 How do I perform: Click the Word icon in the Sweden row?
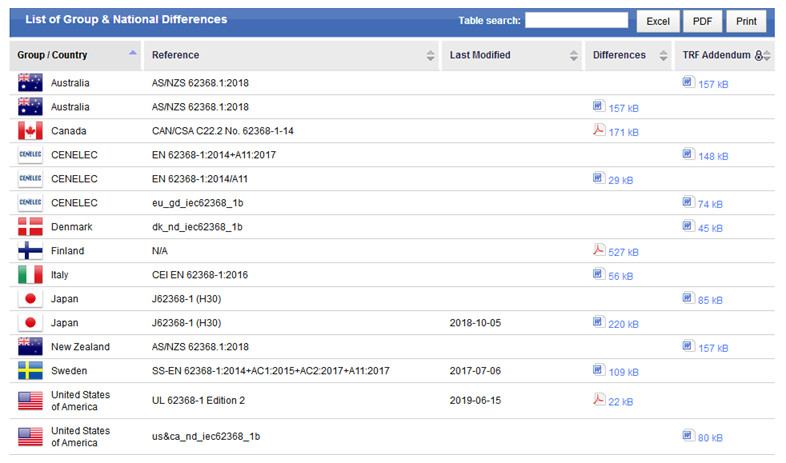click(599, 370)
